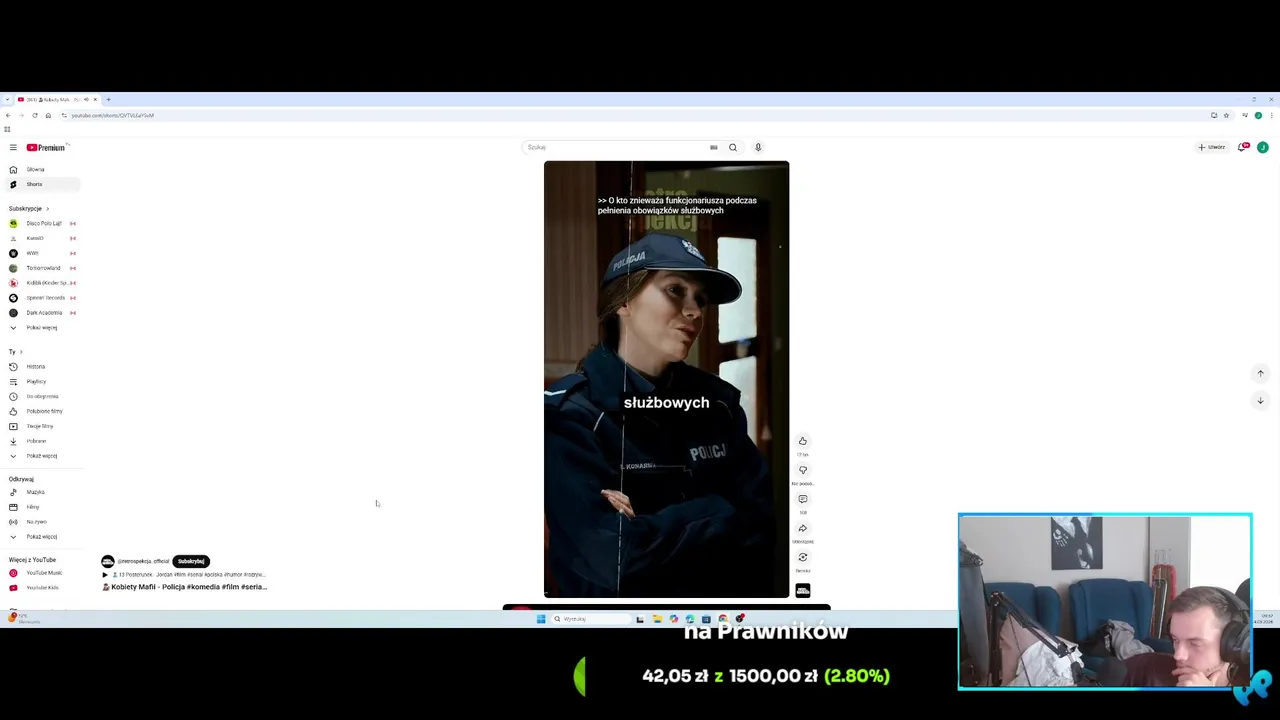The height and width of the screenshot is (720, 1280).
Task: Click the Utwórz create button
Action: click(1211, 147)
